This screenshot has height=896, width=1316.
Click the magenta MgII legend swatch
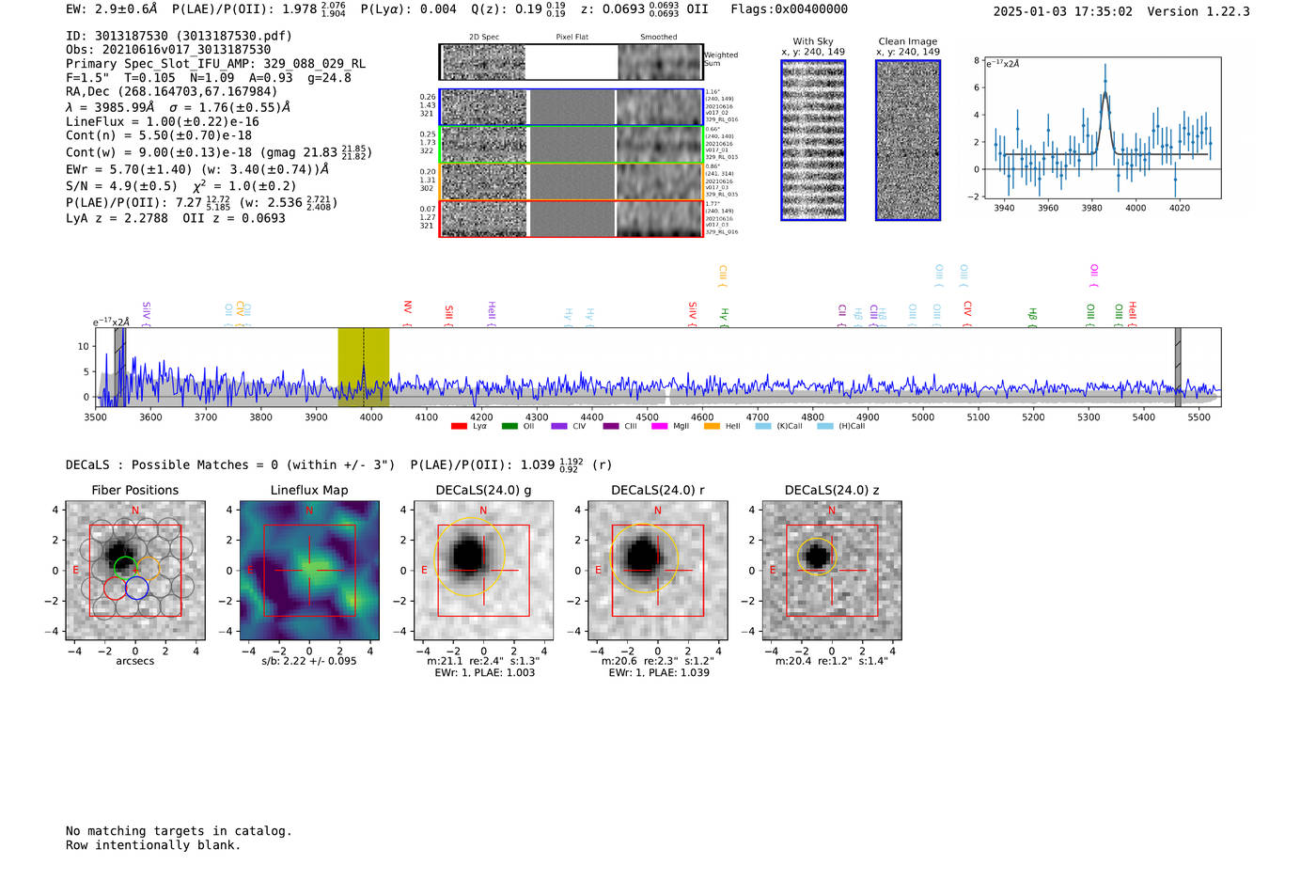point(660,427)
